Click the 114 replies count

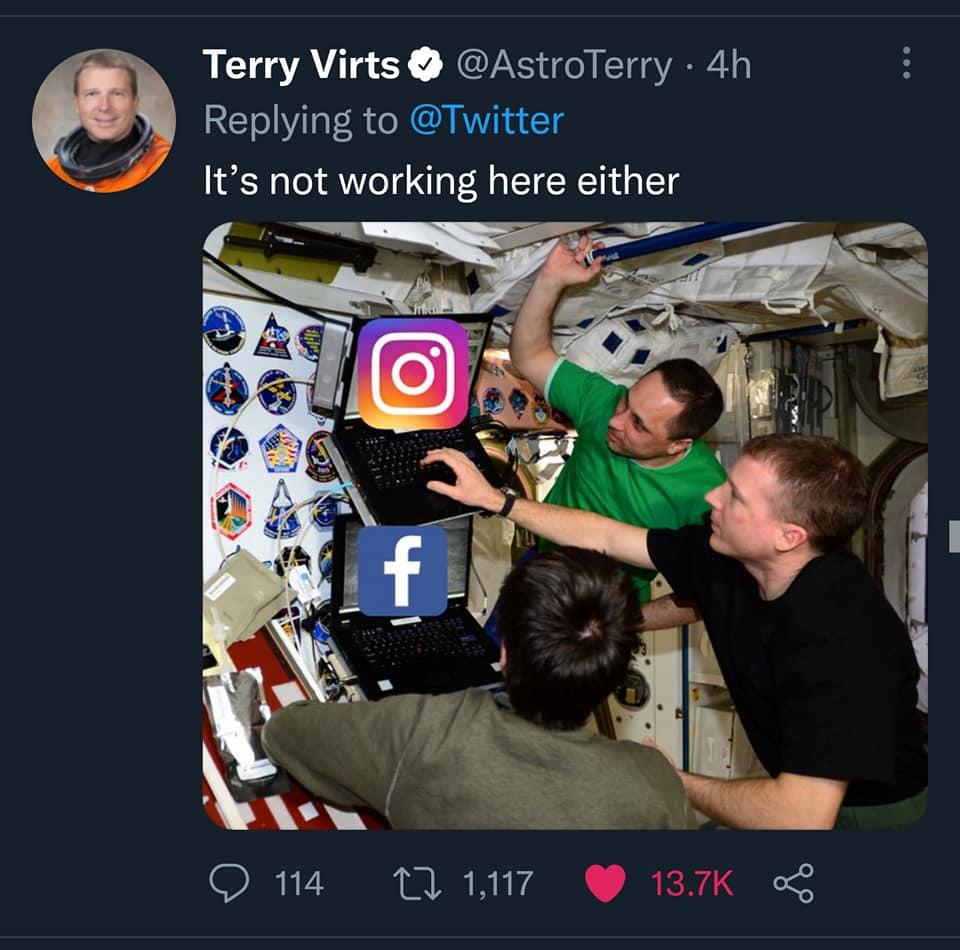pyautogui.click(x=299, y=883)
